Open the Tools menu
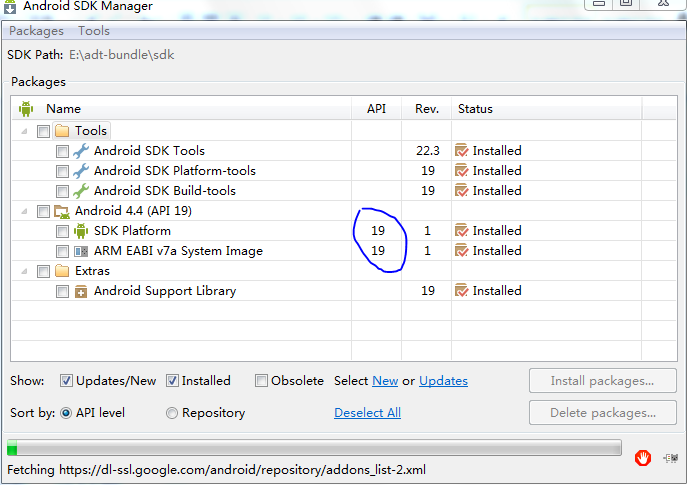 tap(94, 31)
